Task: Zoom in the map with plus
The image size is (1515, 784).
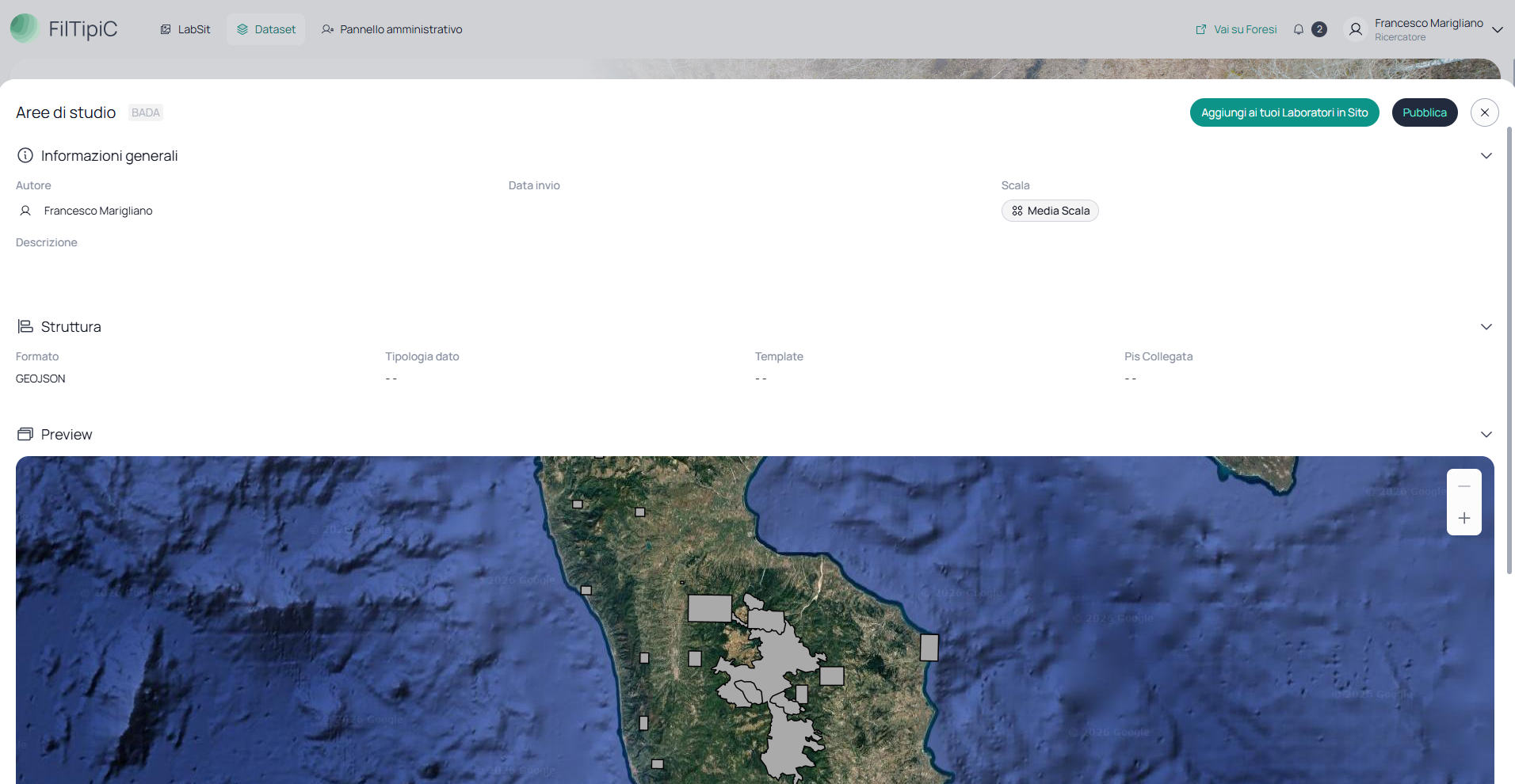Action: pyautogui.click(x=1464, y=518)
